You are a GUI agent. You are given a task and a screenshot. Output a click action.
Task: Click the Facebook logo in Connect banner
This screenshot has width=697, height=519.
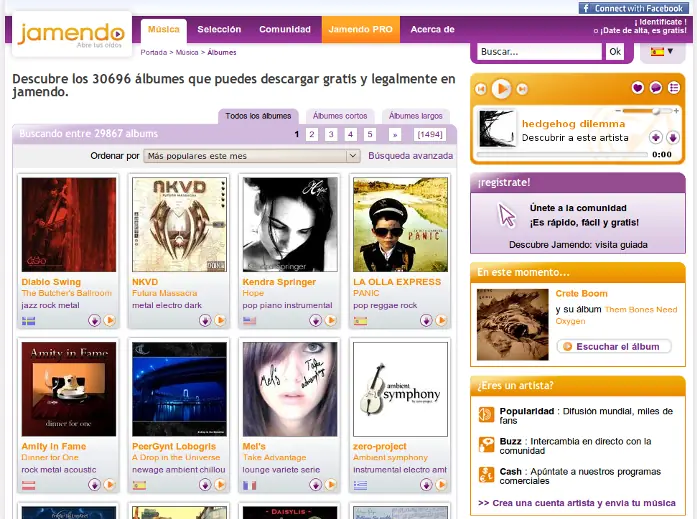coord(586,8)
